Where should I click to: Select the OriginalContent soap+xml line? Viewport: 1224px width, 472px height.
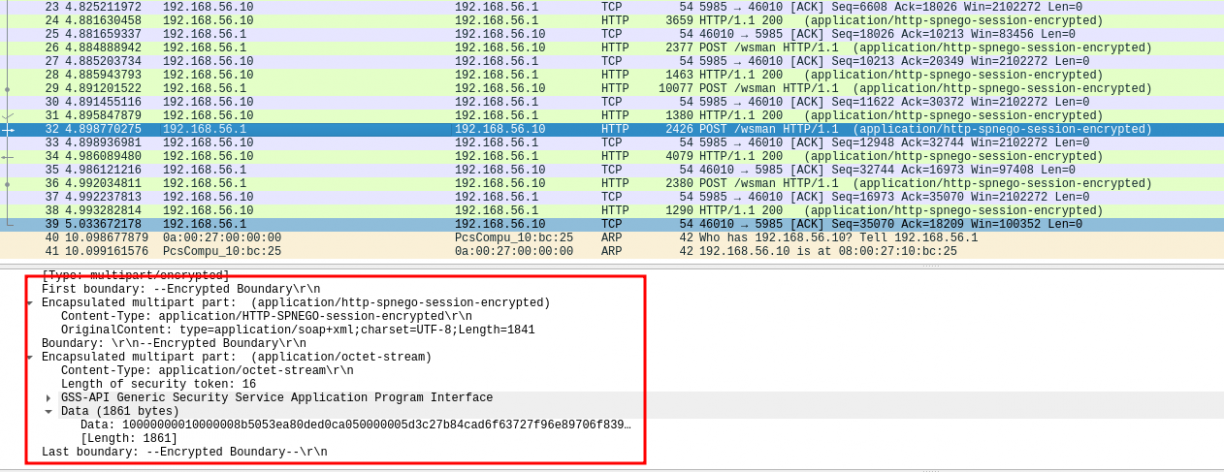point(298,329)
